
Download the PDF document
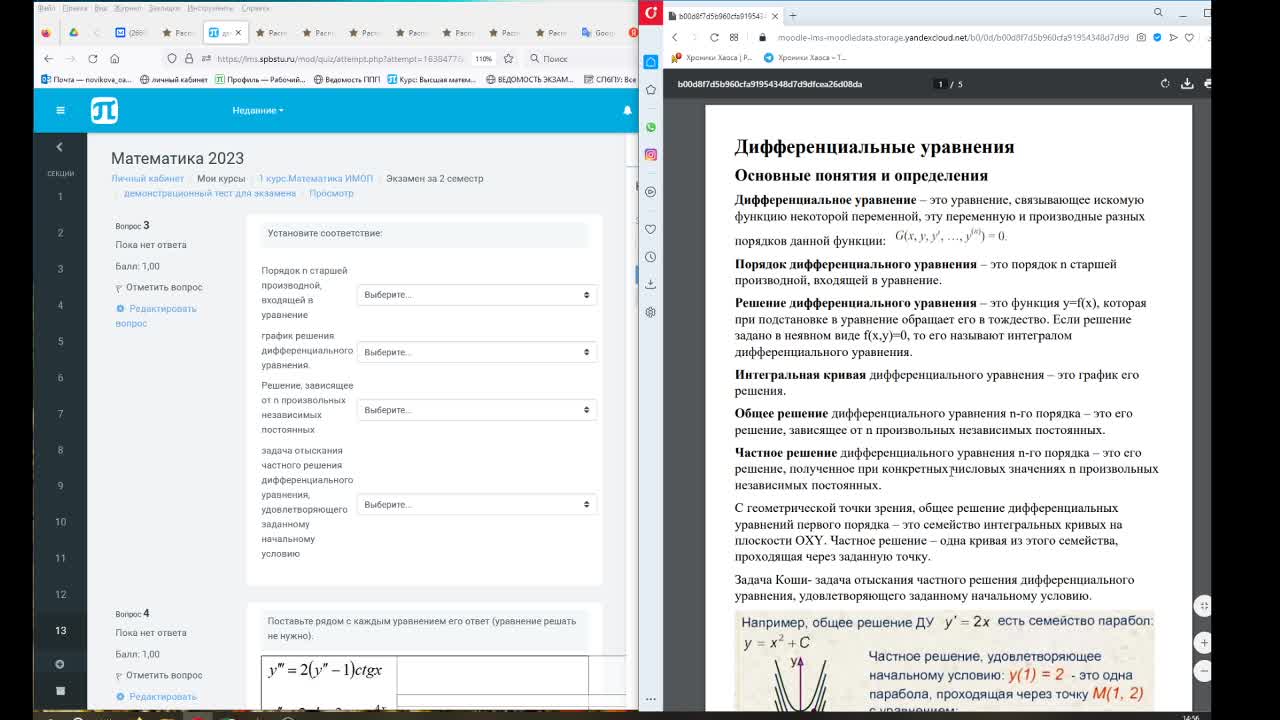point(1187,84)
